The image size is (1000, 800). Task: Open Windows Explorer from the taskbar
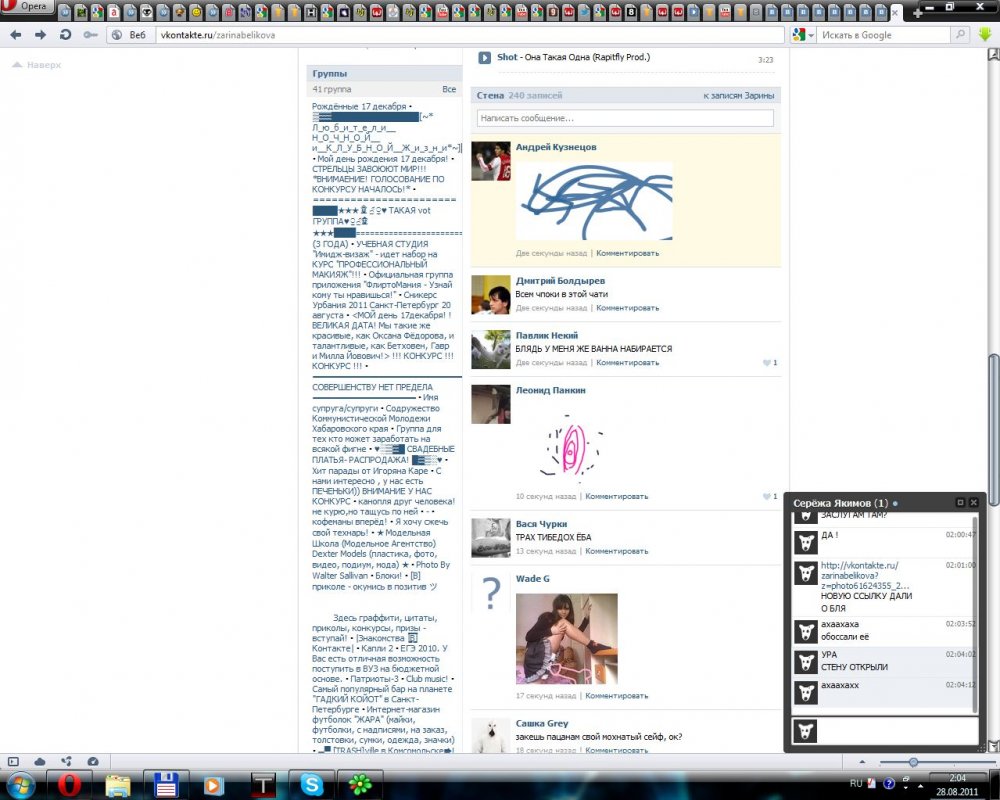click(118, 785)
